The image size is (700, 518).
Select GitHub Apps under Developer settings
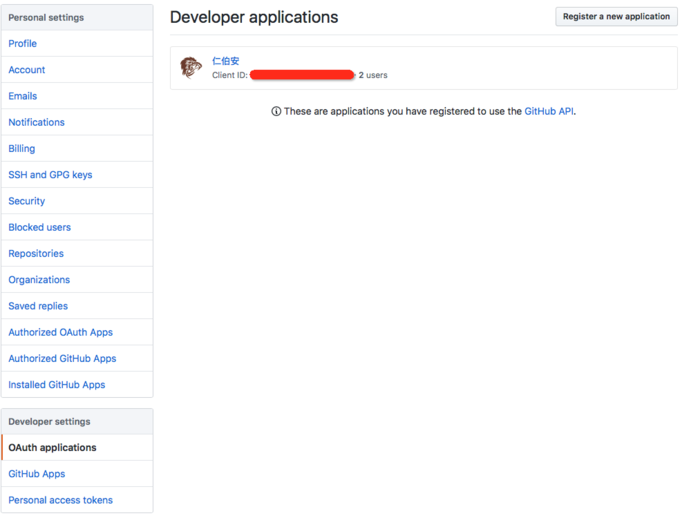coord(37,474)
